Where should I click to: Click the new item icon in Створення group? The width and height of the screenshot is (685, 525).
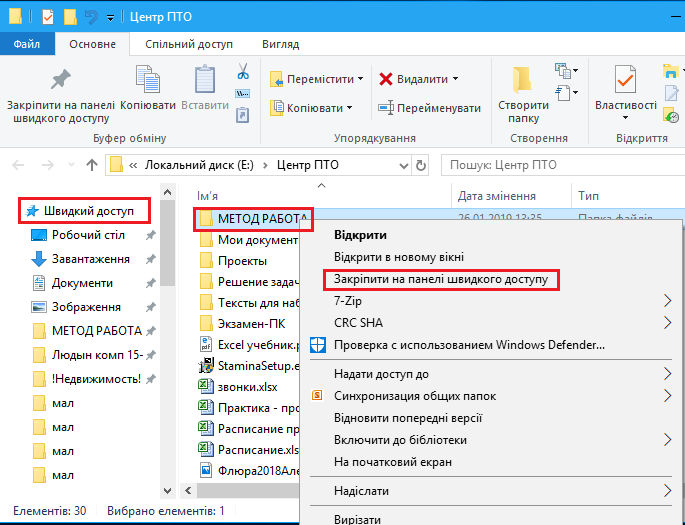click(x=563, y=70)
